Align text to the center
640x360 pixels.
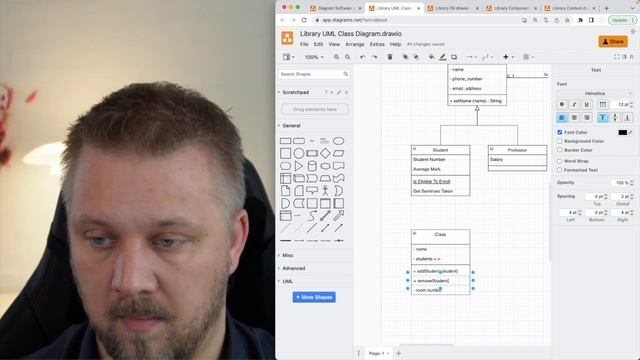tap(574, 118)
